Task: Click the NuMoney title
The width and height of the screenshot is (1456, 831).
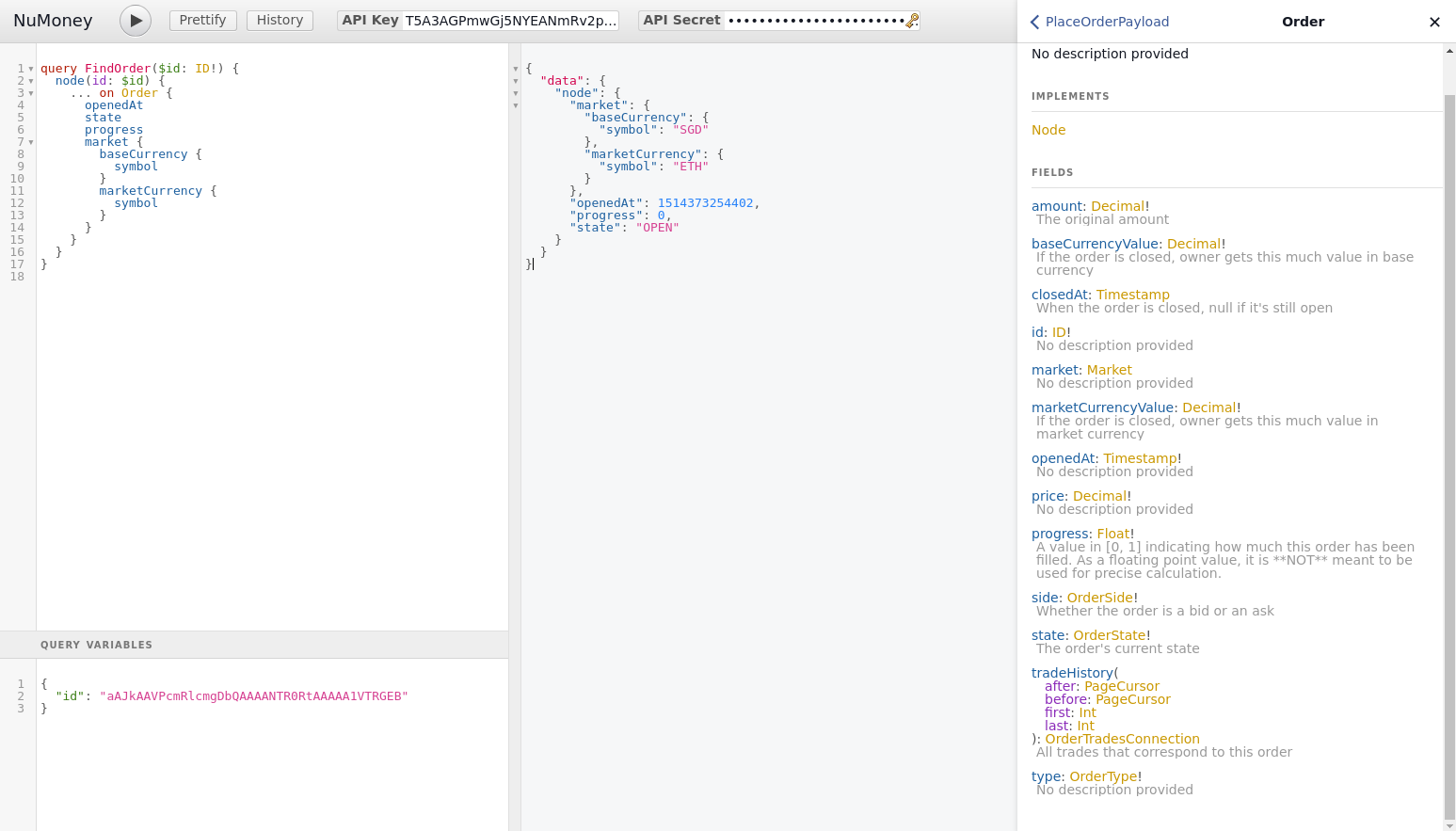Action: (53, 20)
